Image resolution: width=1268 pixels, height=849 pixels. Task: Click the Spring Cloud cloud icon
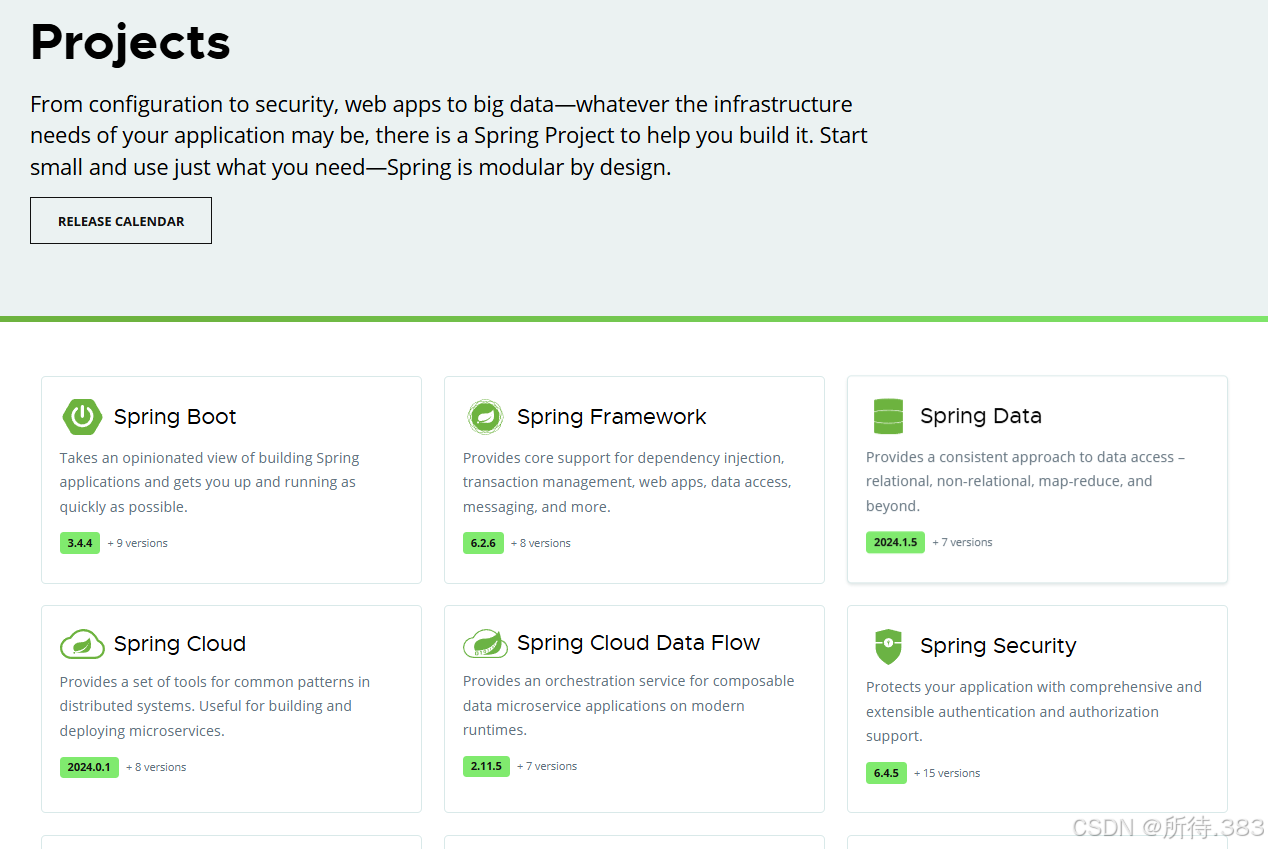pos(82,644)
